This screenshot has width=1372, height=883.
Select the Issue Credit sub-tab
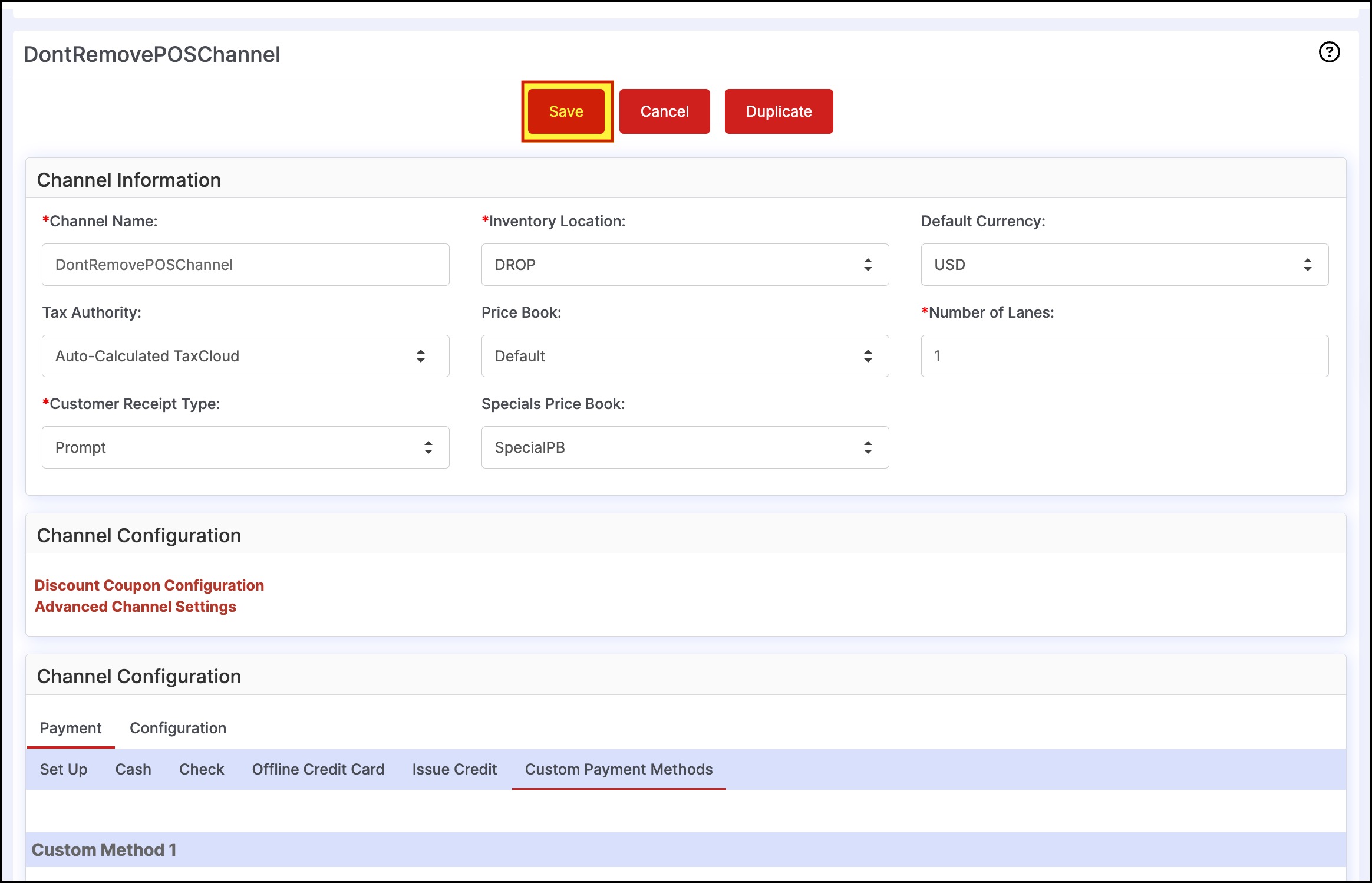[454, 769]
